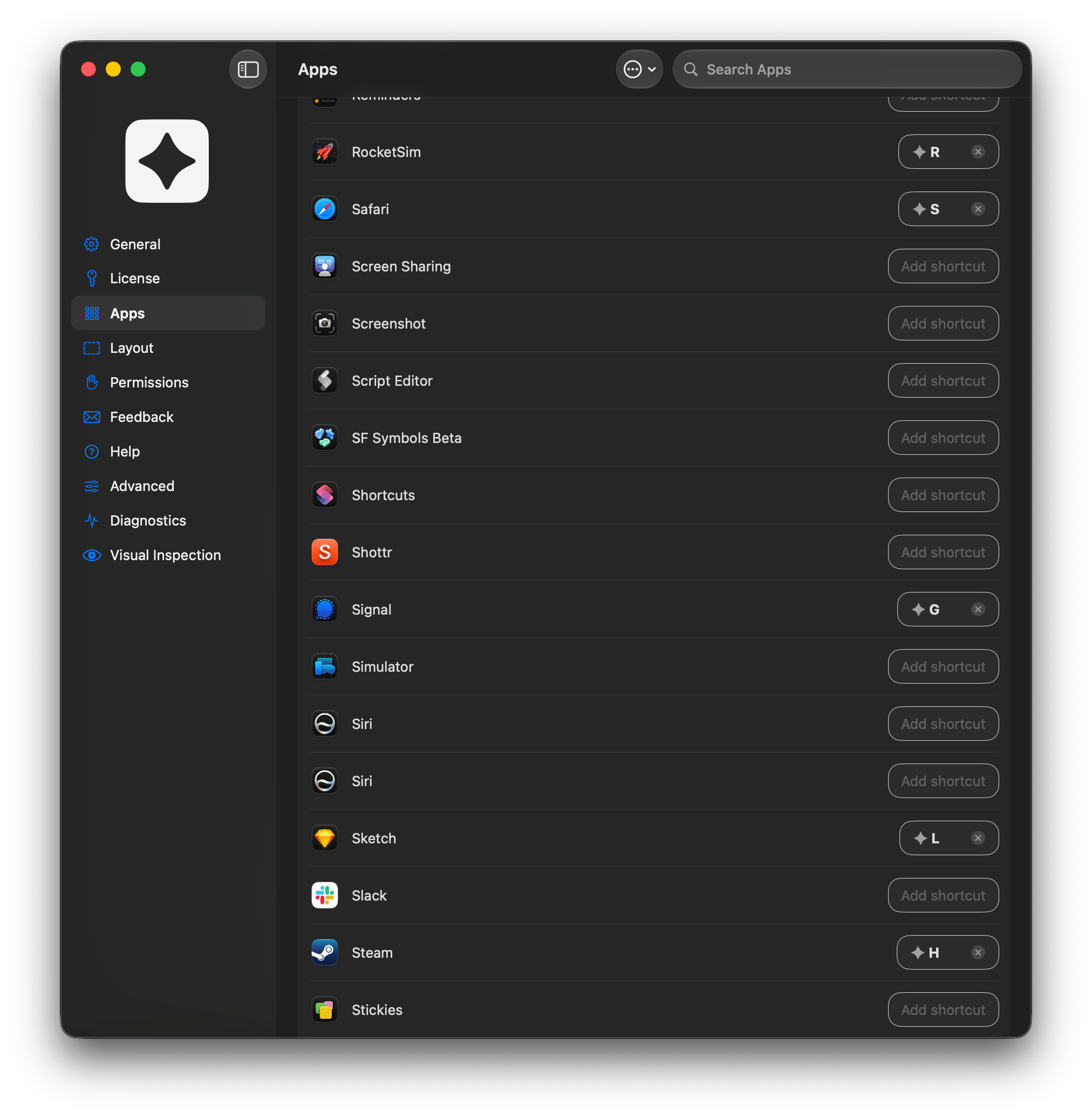
Task: Add shortcut for Screen Sharing
Action: point(943,266)
